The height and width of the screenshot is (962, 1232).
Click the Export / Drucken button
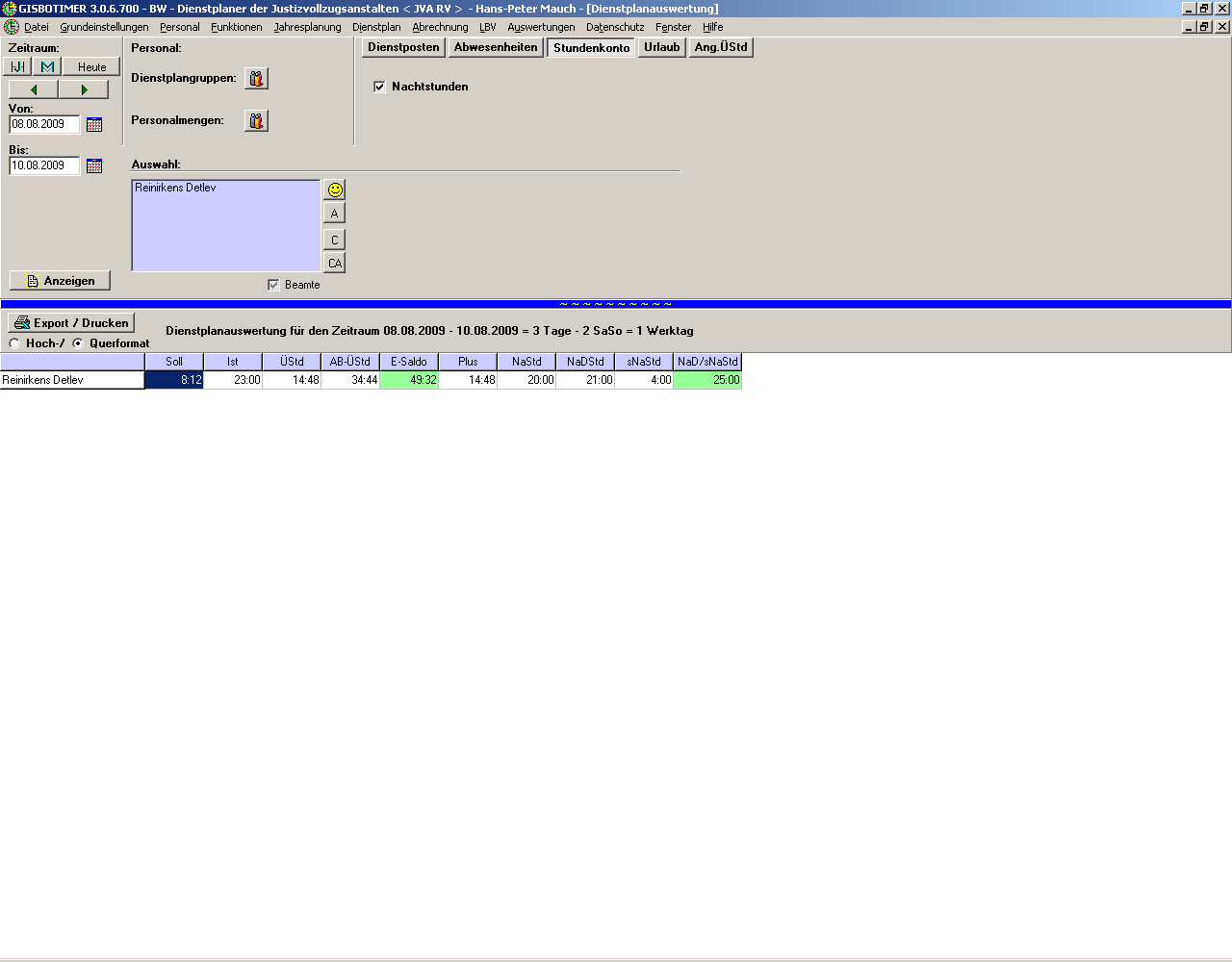71,323
